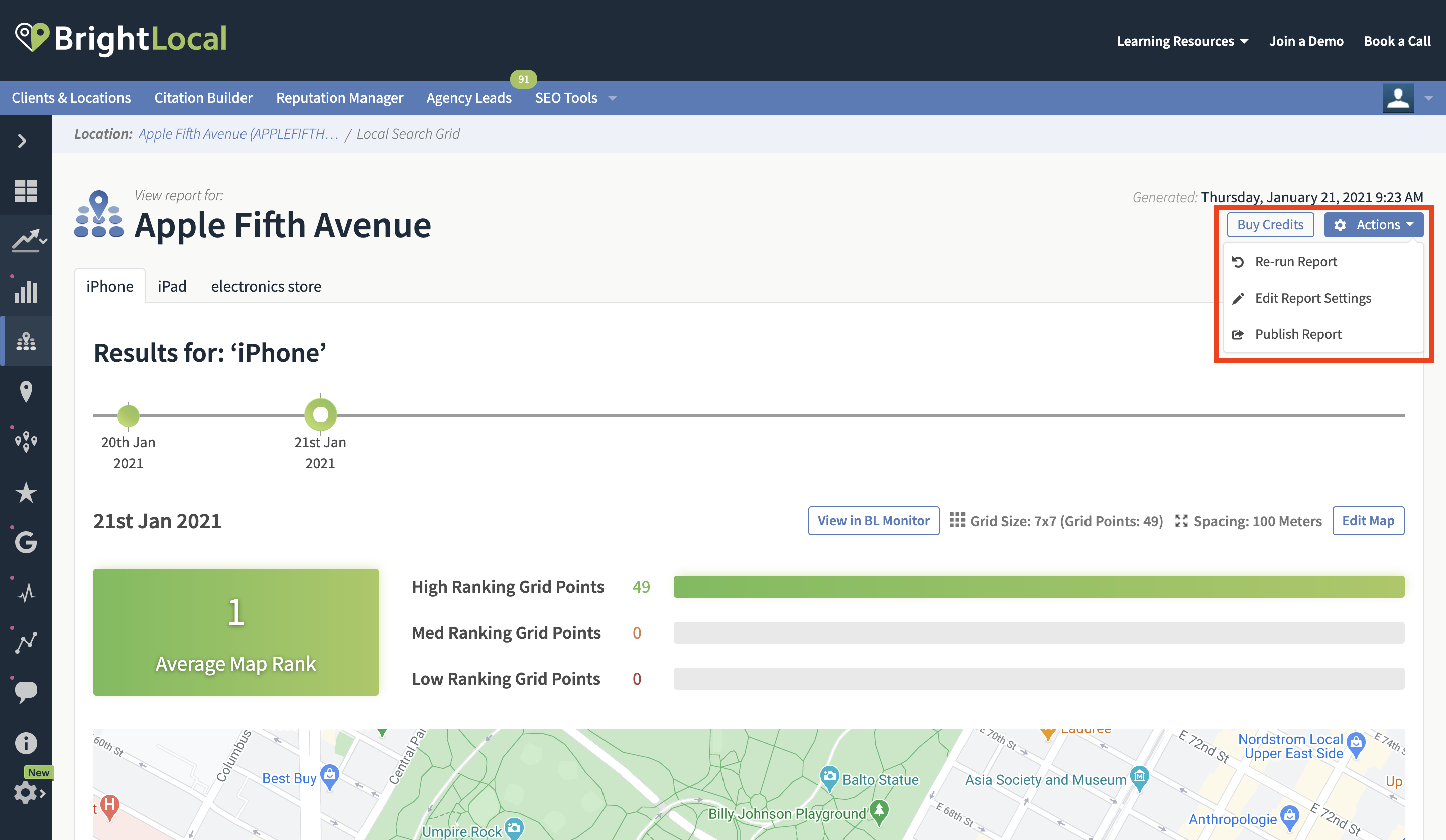Click the Balto Statue map marker
The image size is (1446, 840).
click(830, 778)
